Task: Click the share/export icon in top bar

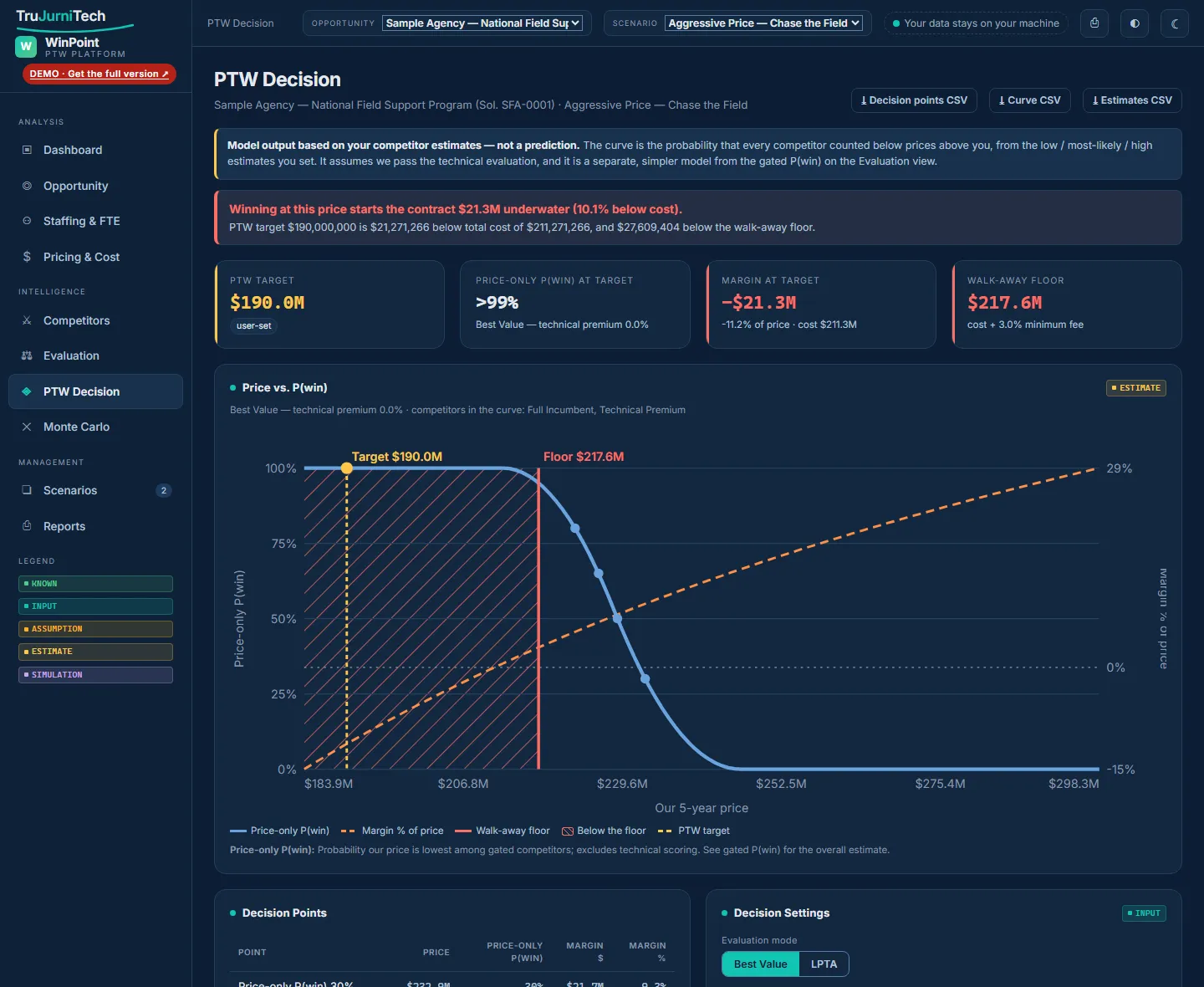Action: tap(1094, 23)
